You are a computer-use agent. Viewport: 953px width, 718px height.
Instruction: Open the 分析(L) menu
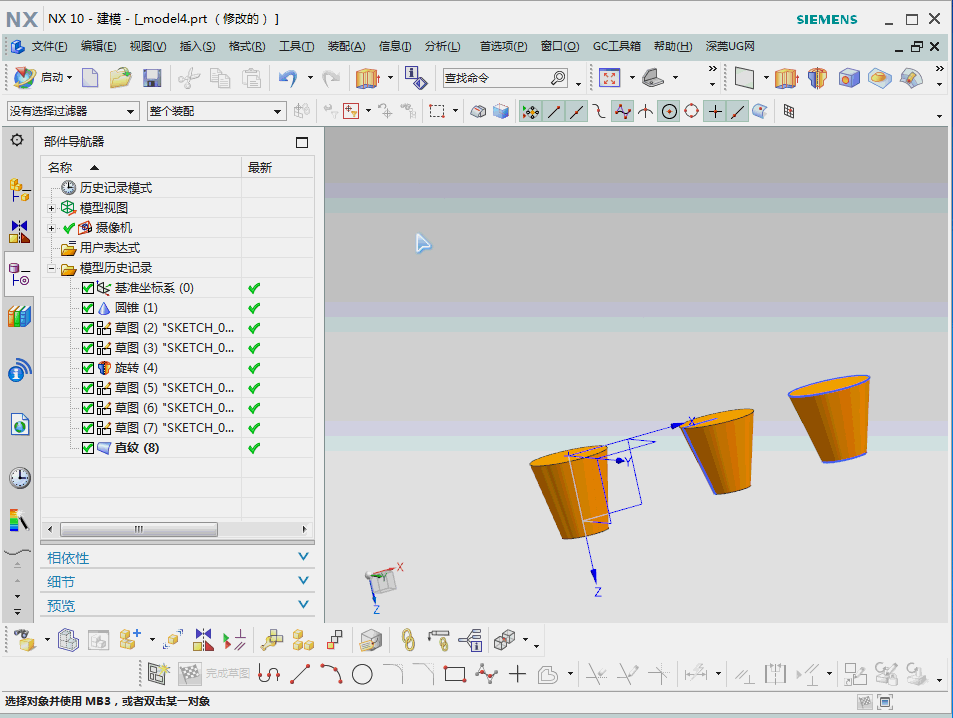442,46
